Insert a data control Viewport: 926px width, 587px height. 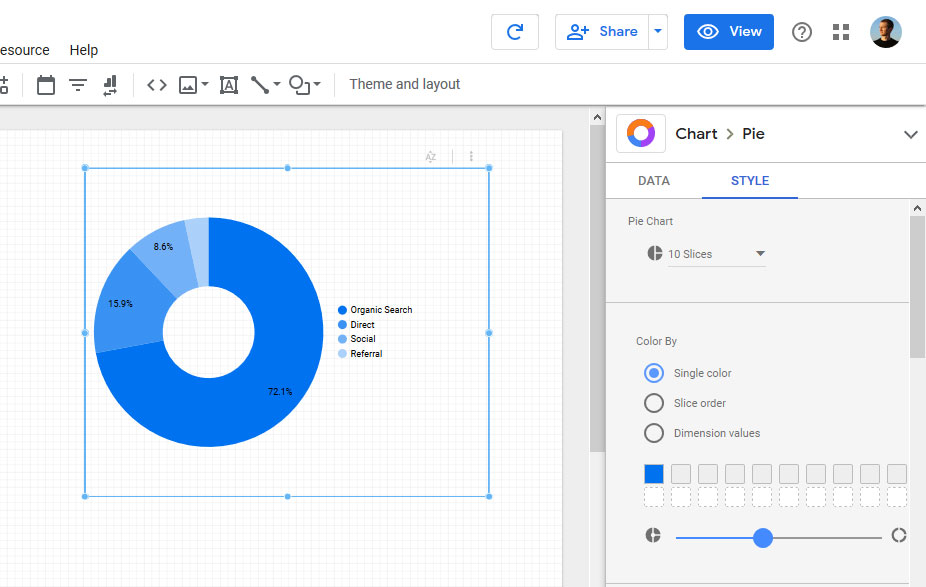pos(110,85)
